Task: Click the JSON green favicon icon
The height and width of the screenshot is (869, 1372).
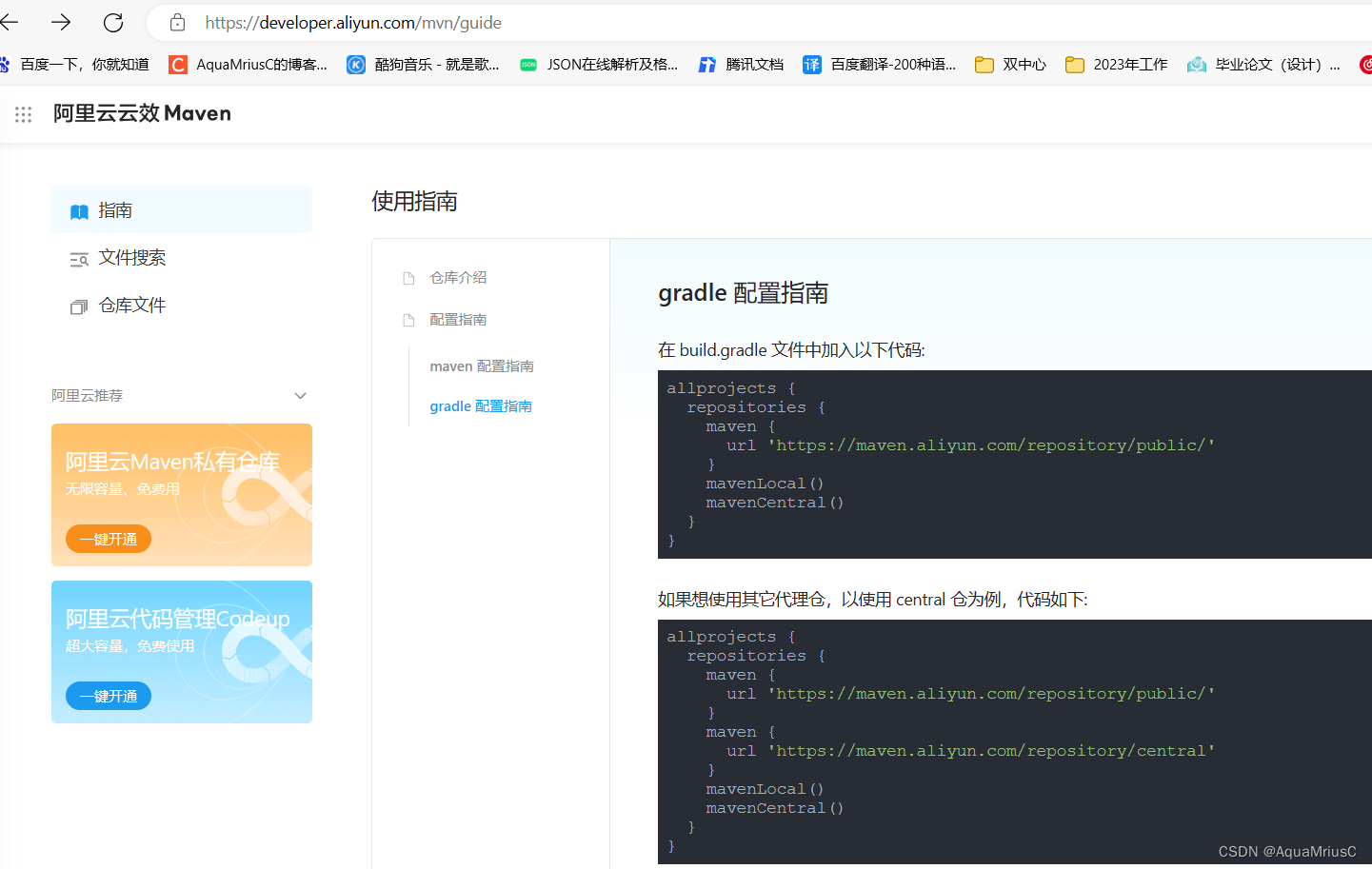Action: (x=528, y=65)
